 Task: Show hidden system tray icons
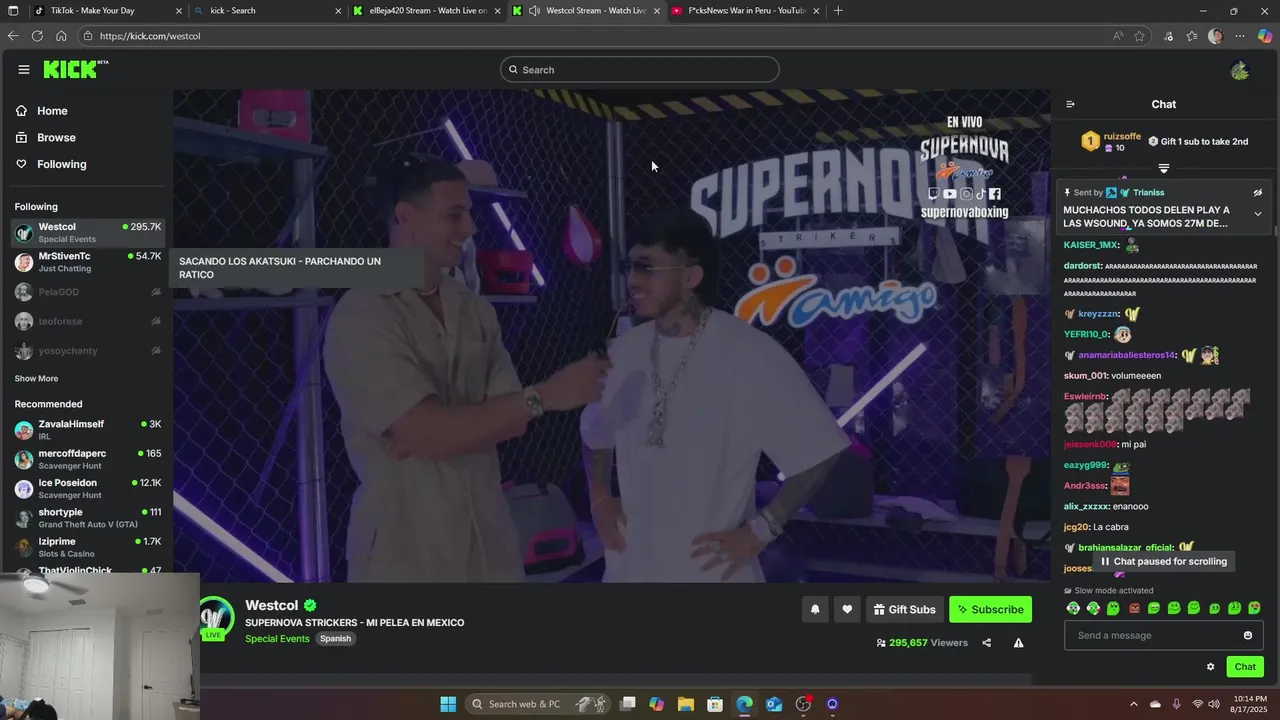coord(1133,704)
